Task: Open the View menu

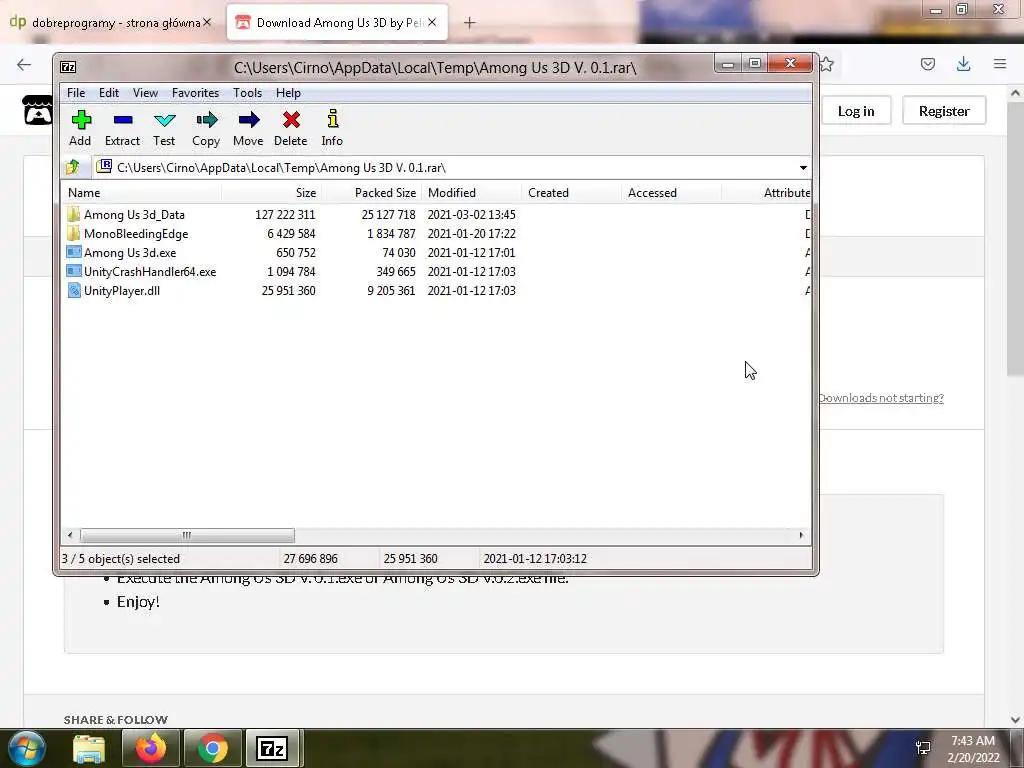Action: pyautogui.click(x=146, y=93)
